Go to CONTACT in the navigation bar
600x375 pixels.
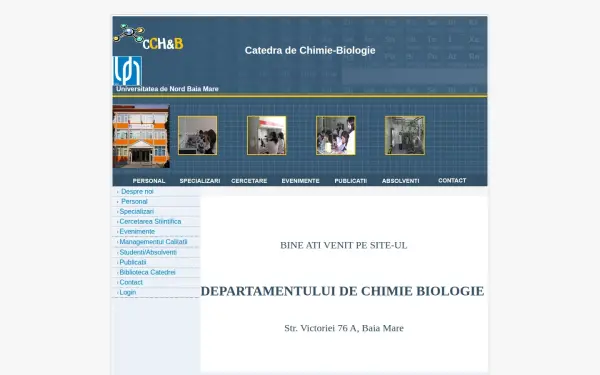[x=452, y=180]
